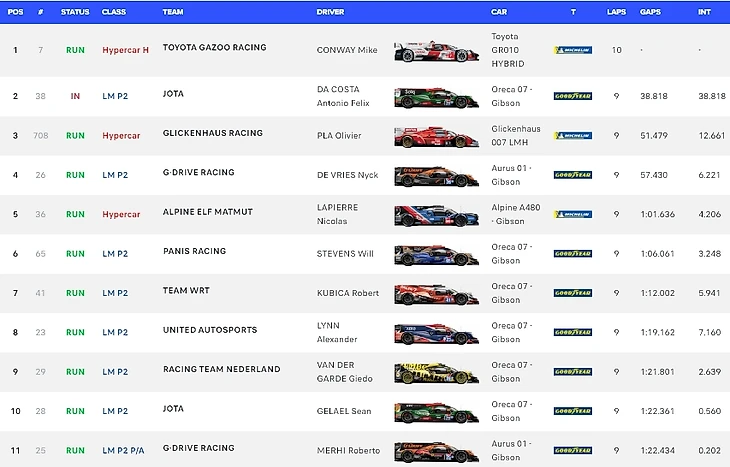Click the Alpine A480 - Gibson car name
730x467 pixels.
[x=516, y=214]
